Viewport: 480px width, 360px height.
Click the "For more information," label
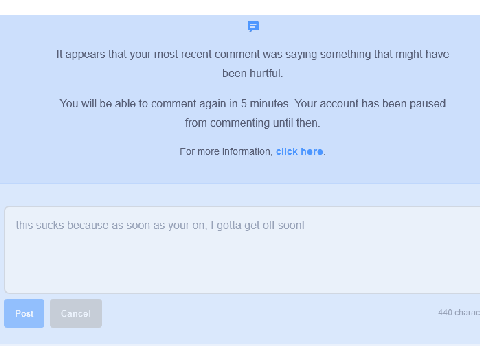pos(226,152)
